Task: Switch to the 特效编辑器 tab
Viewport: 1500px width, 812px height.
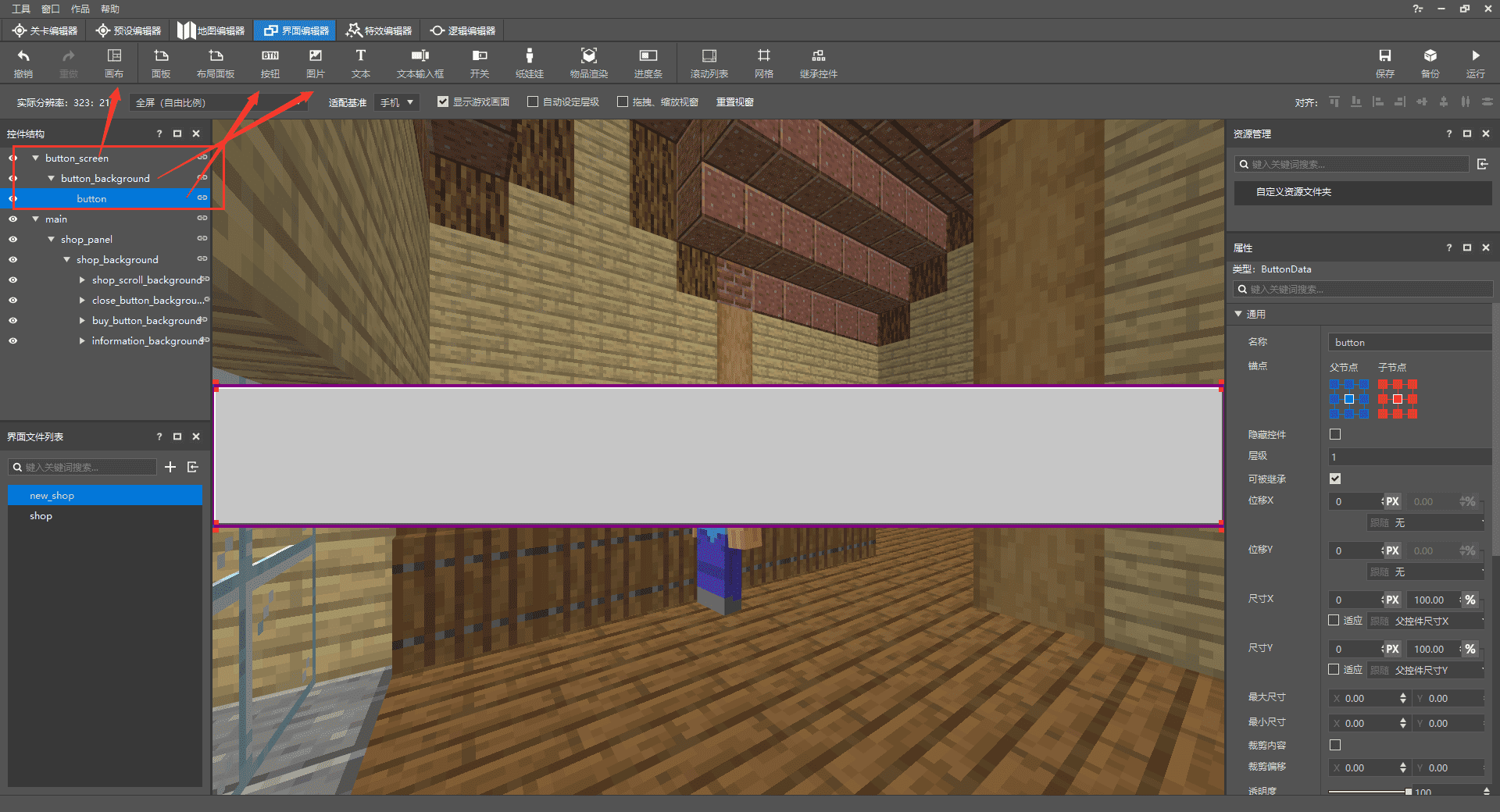Action: [x=379, y=30]
